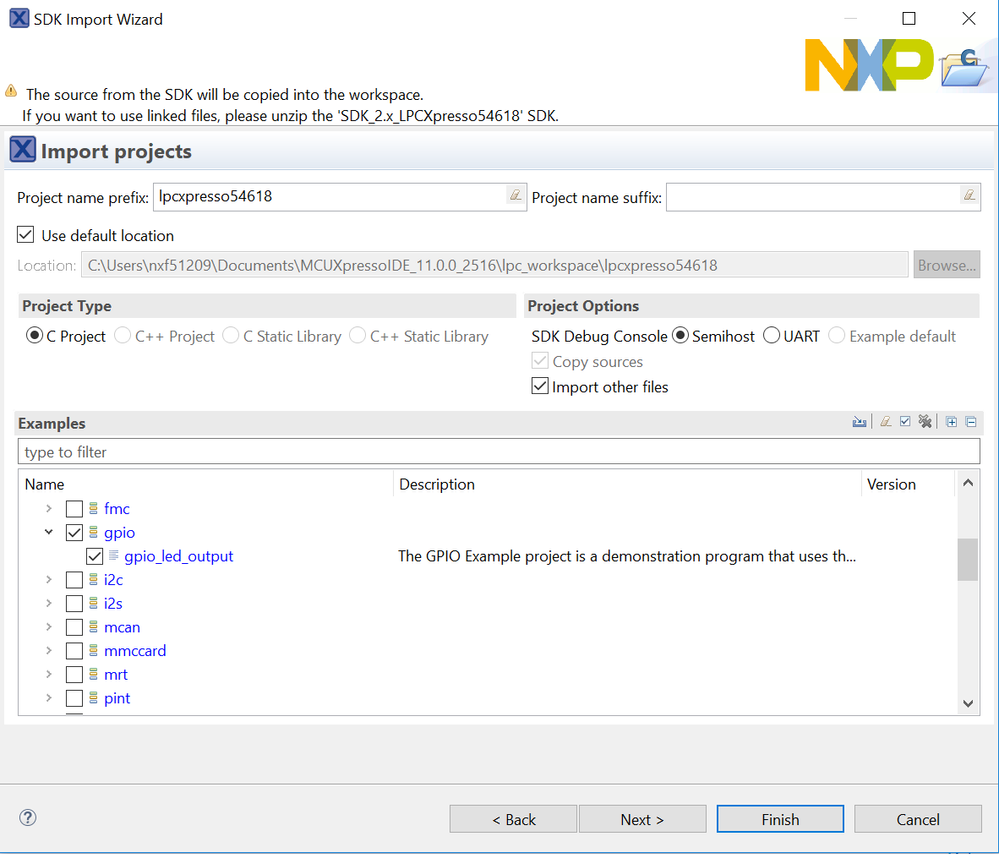This screenshot has height=854, width=999.
Task: Select UART debug console option
Action: (x=771, y=335)
